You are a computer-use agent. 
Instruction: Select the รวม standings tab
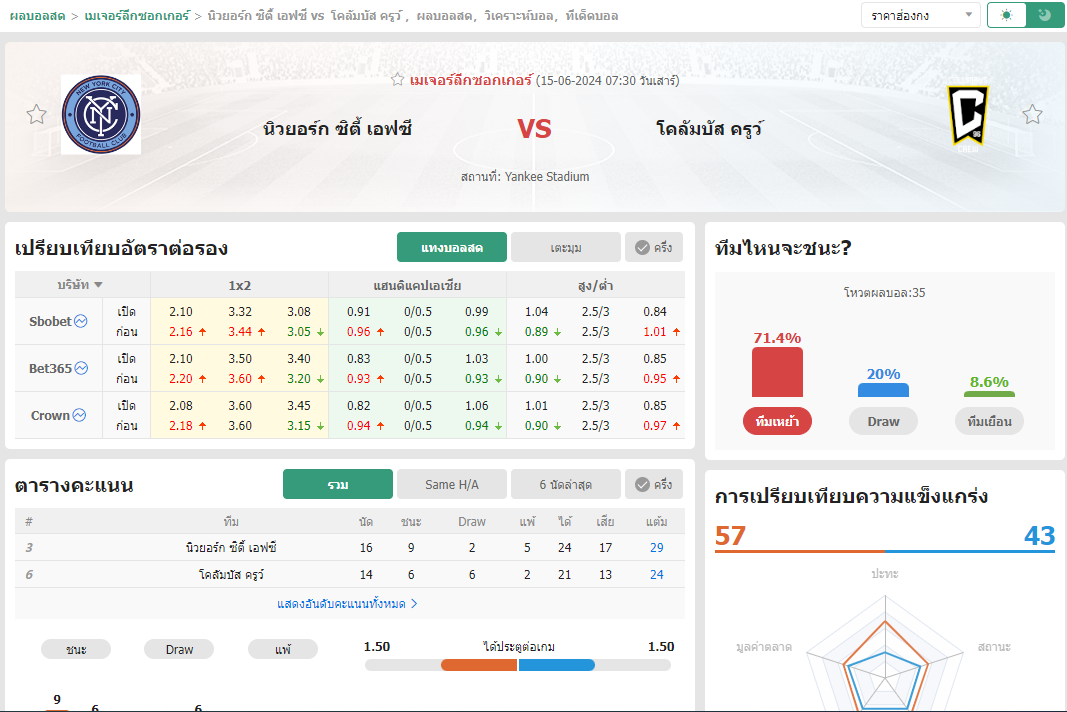(338, 484)
